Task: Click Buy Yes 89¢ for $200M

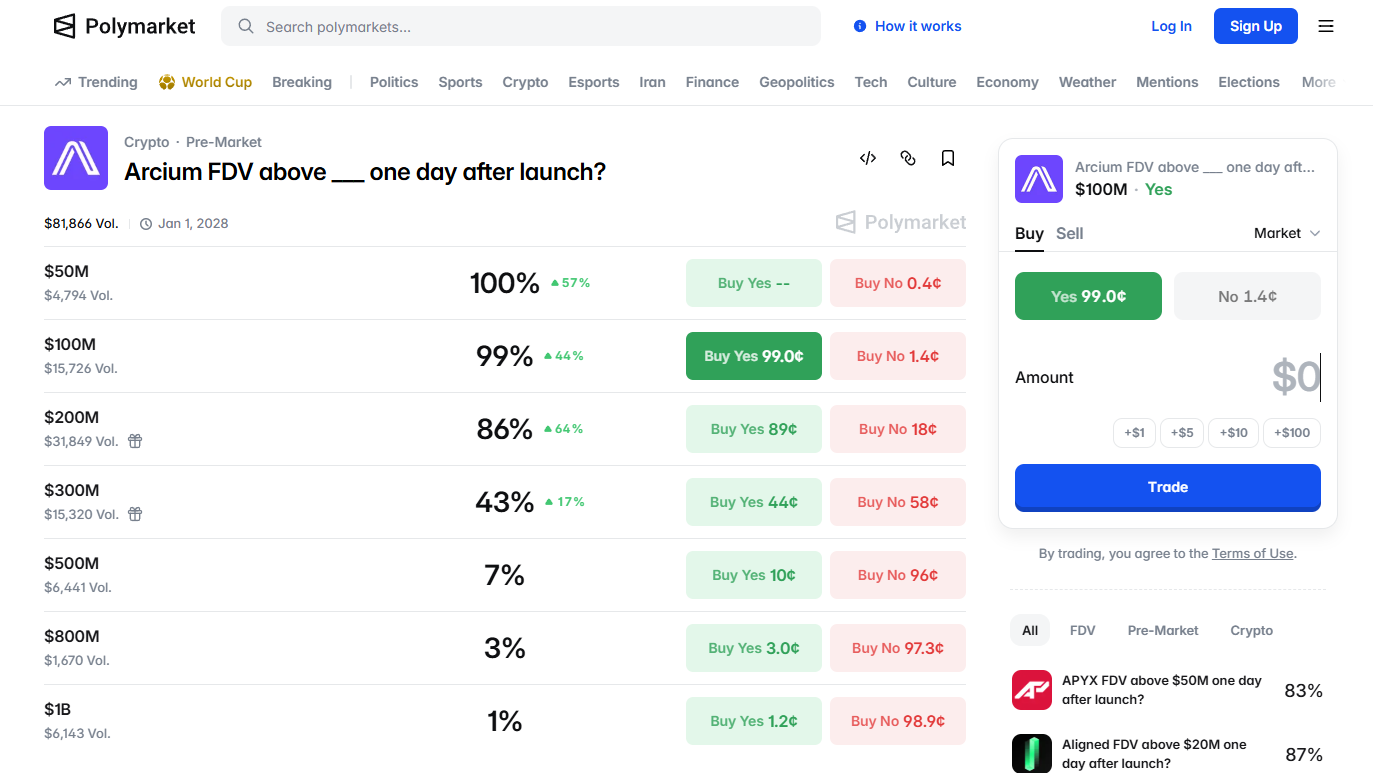Action: [x=754, y=429]
